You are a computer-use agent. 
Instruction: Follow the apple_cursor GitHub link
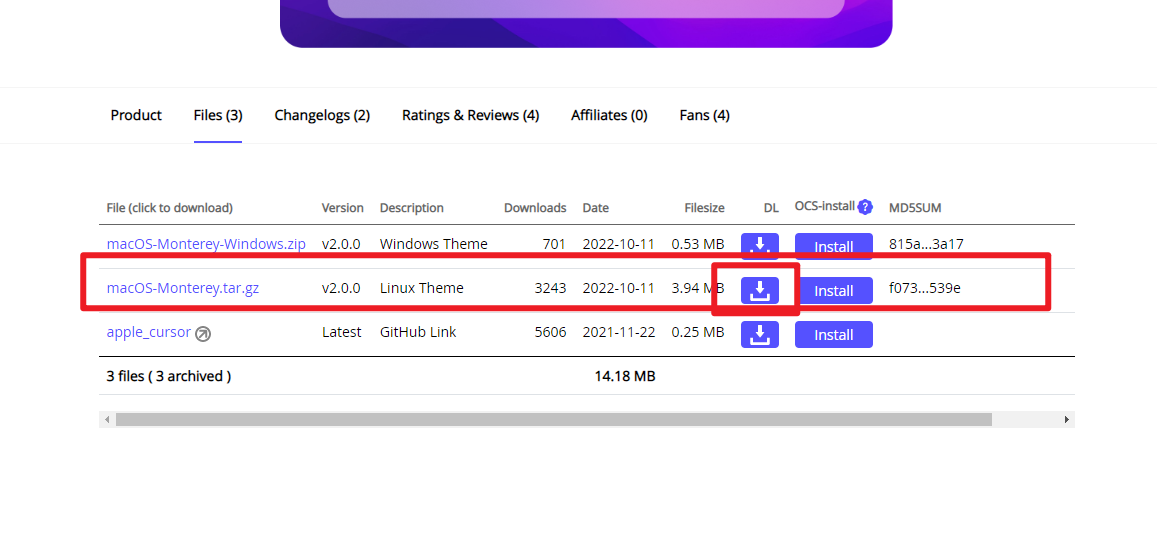point(148,332)
